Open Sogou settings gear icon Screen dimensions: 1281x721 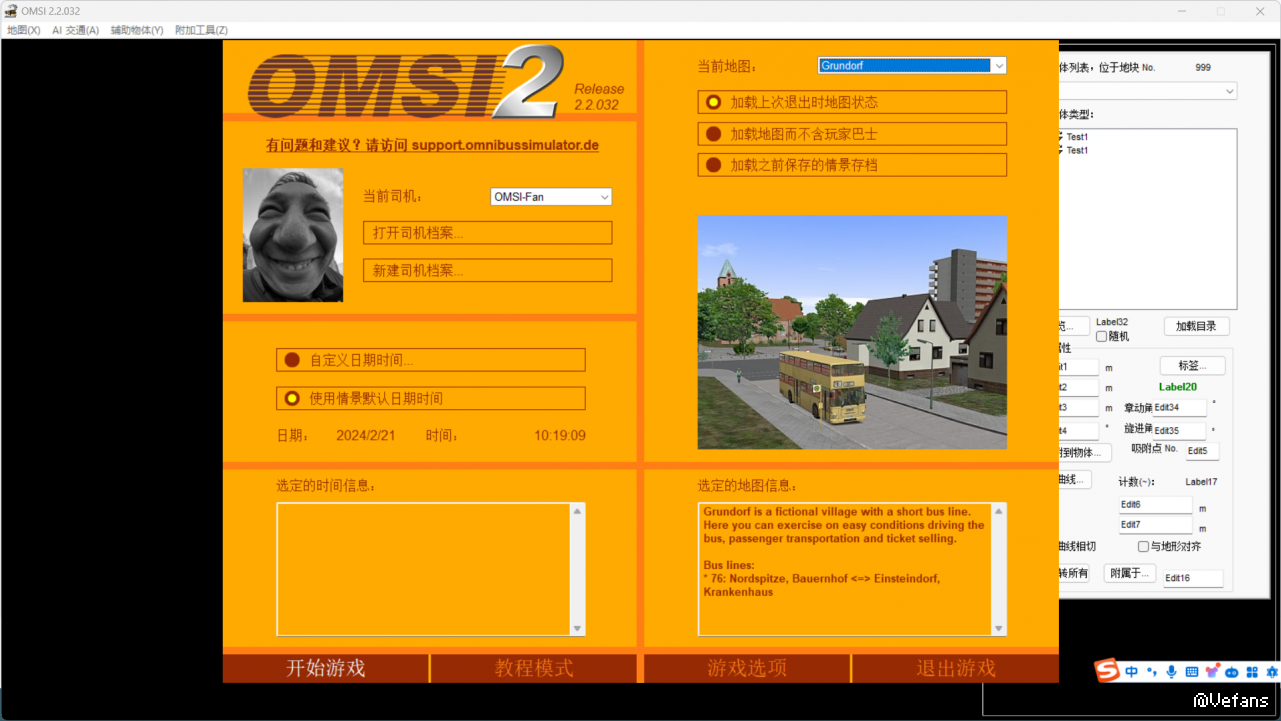(x=1272, y=672)
